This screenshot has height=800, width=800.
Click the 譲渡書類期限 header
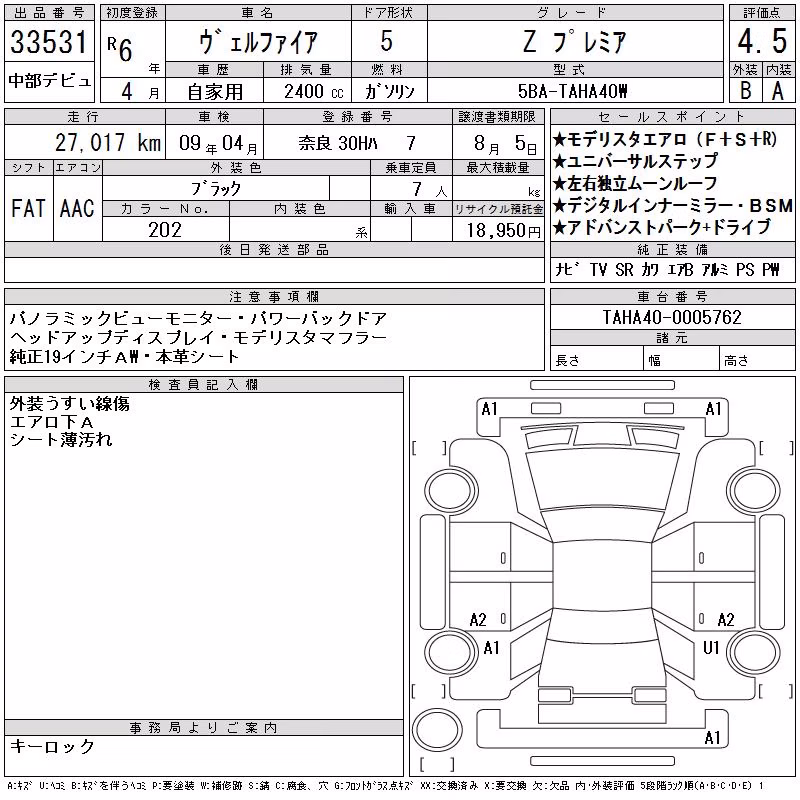pyautogui.click(x=497, y=116)
